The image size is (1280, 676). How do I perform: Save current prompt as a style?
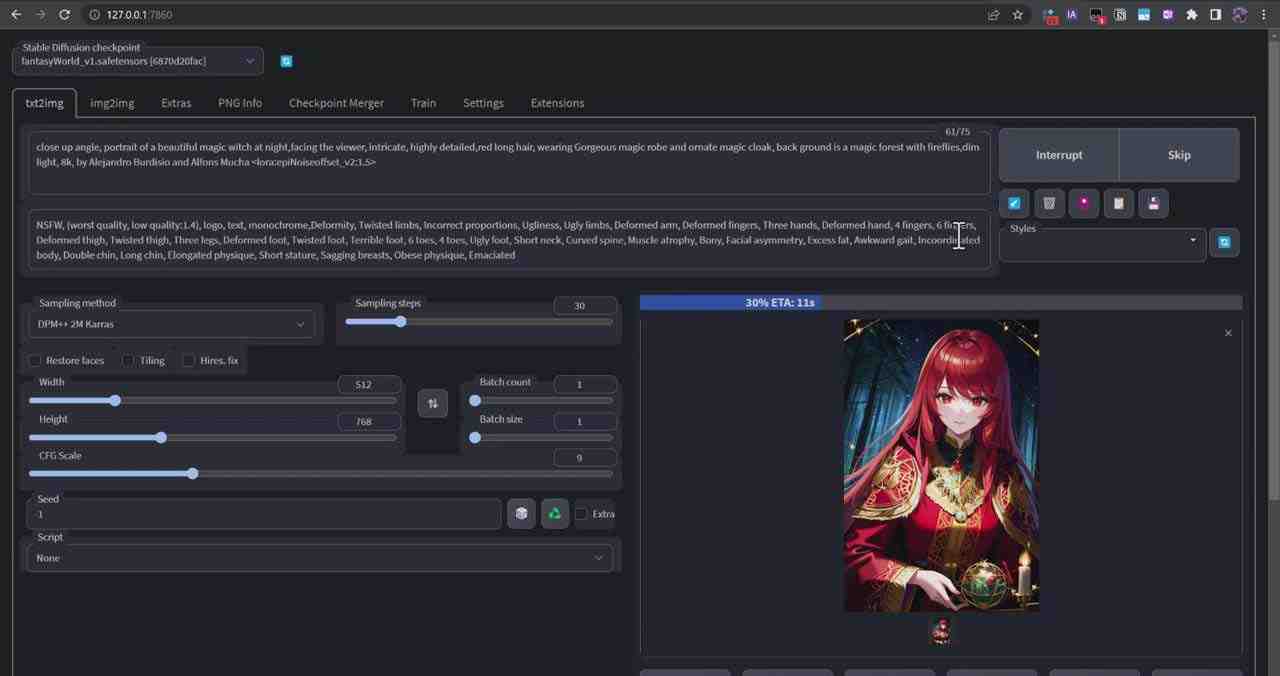tap(1153, 203)
